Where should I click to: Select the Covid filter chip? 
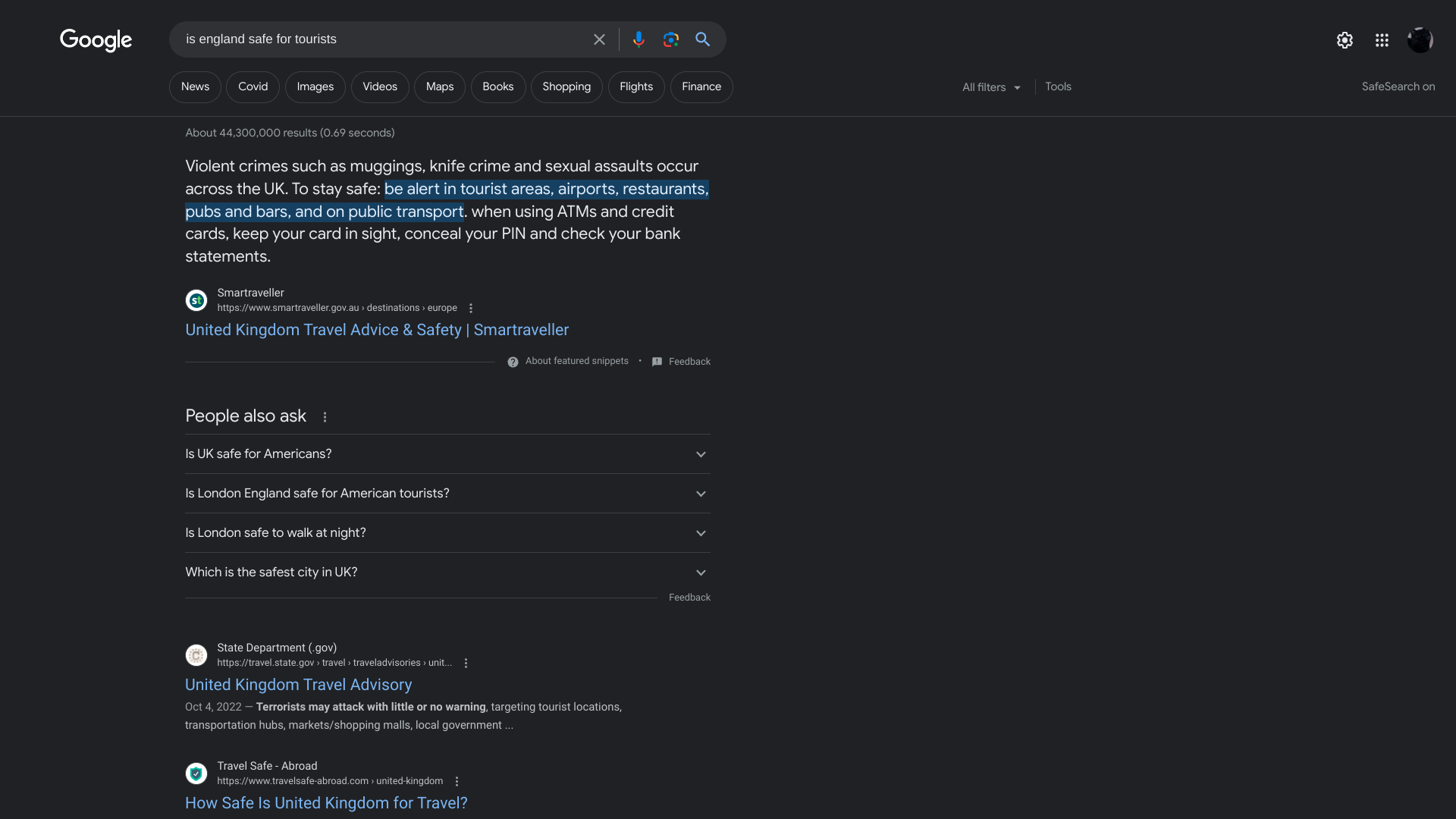click(x=253, y=87)
